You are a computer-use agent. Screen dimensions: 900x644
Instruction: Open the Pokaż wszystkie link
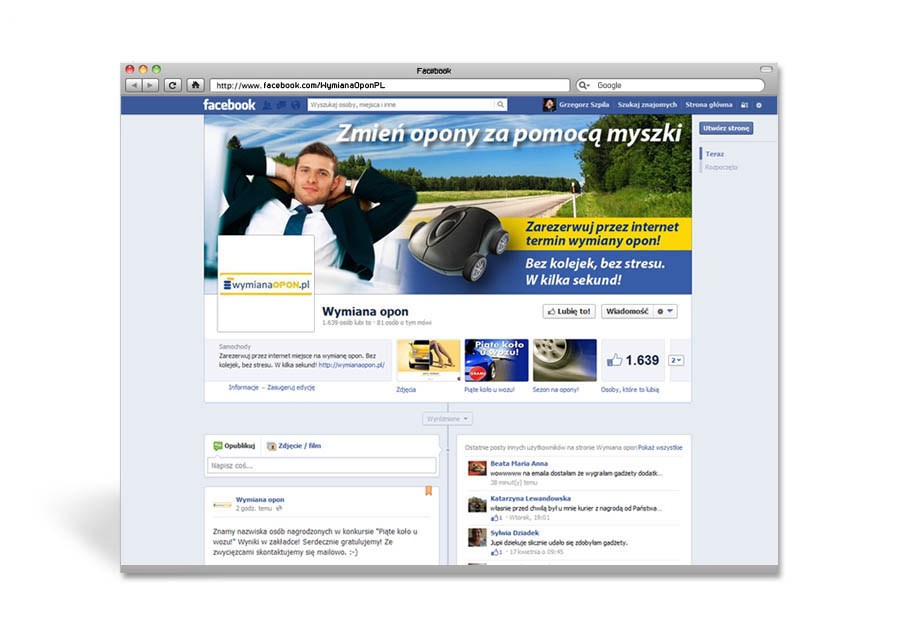tap(660, 446)
